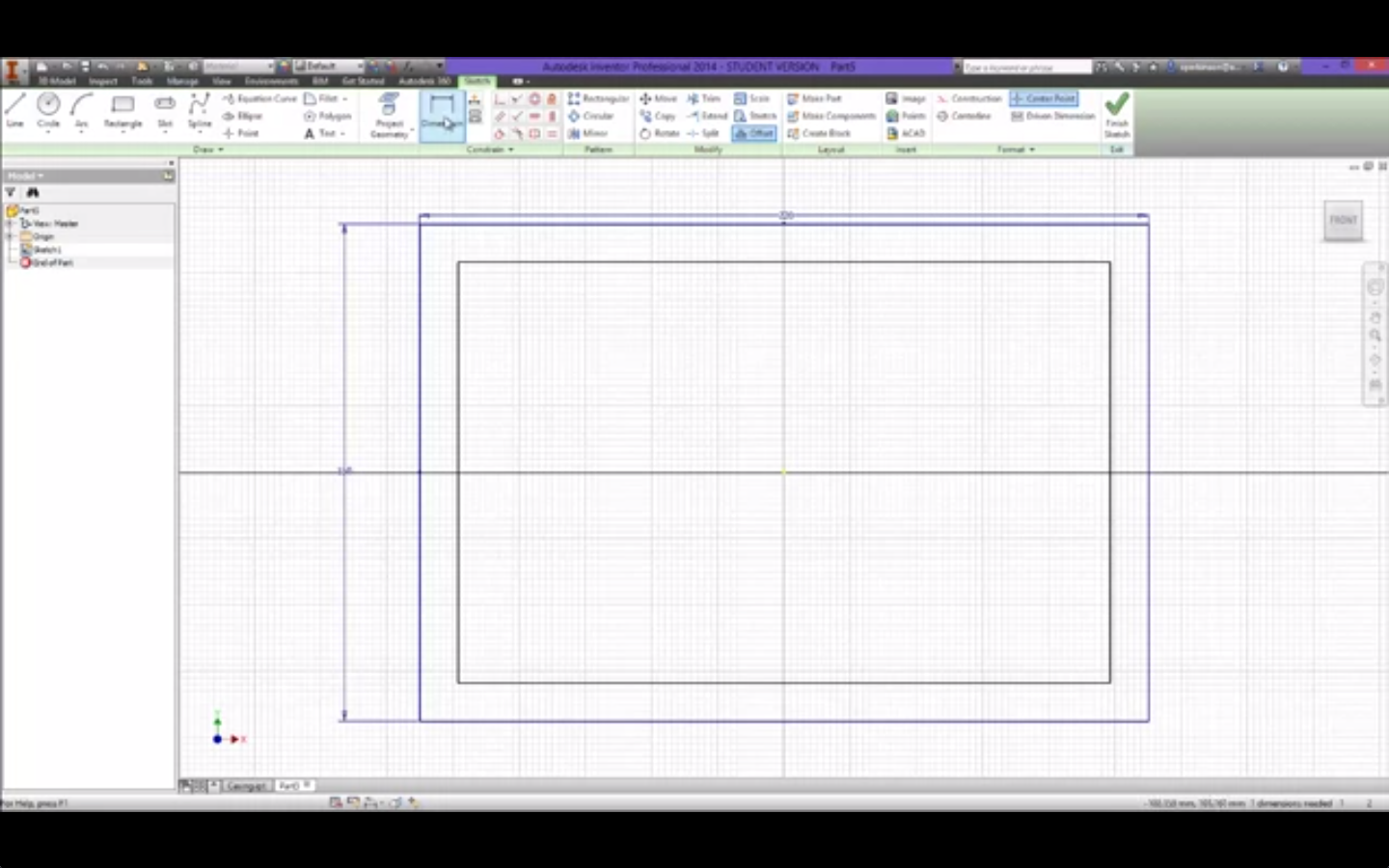Click Make Components in Layout panel
The image size is (1389, 868).
coord(831,116)
